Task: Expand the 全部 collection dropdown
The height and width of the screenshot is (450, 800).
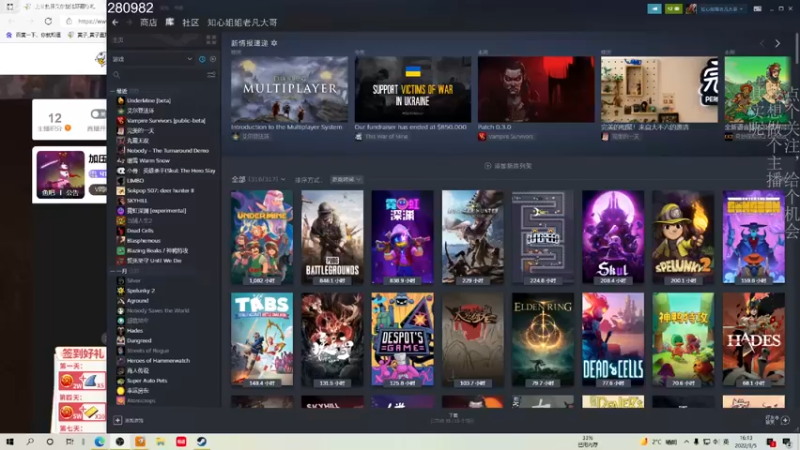Action: point(258,180)
